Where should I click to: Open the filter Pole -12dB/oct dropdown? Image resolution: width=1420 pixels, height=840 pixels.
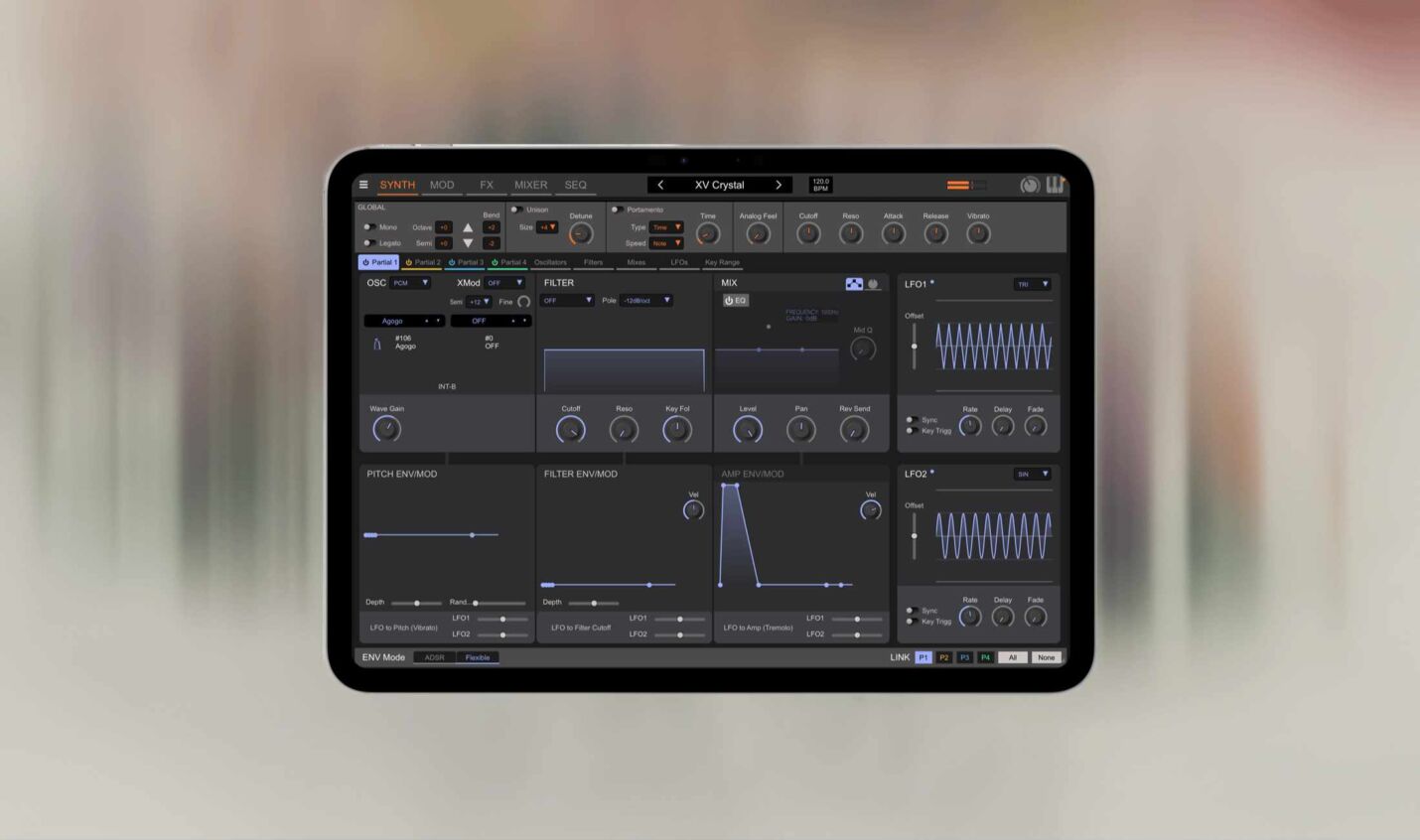[x=646, y=300]
